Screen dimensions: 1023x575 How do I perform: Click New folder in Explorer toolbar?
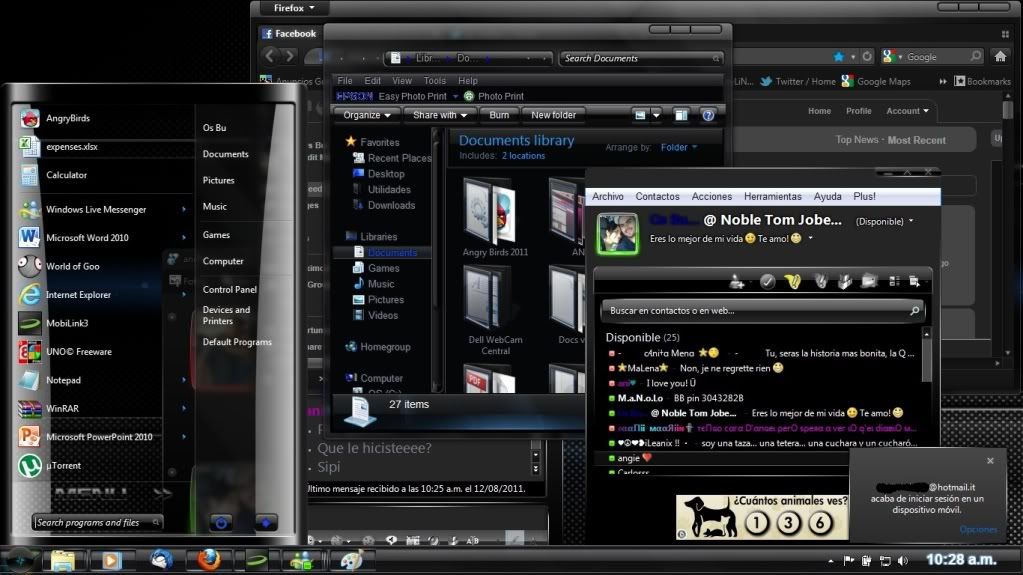[x=553, y=115]
